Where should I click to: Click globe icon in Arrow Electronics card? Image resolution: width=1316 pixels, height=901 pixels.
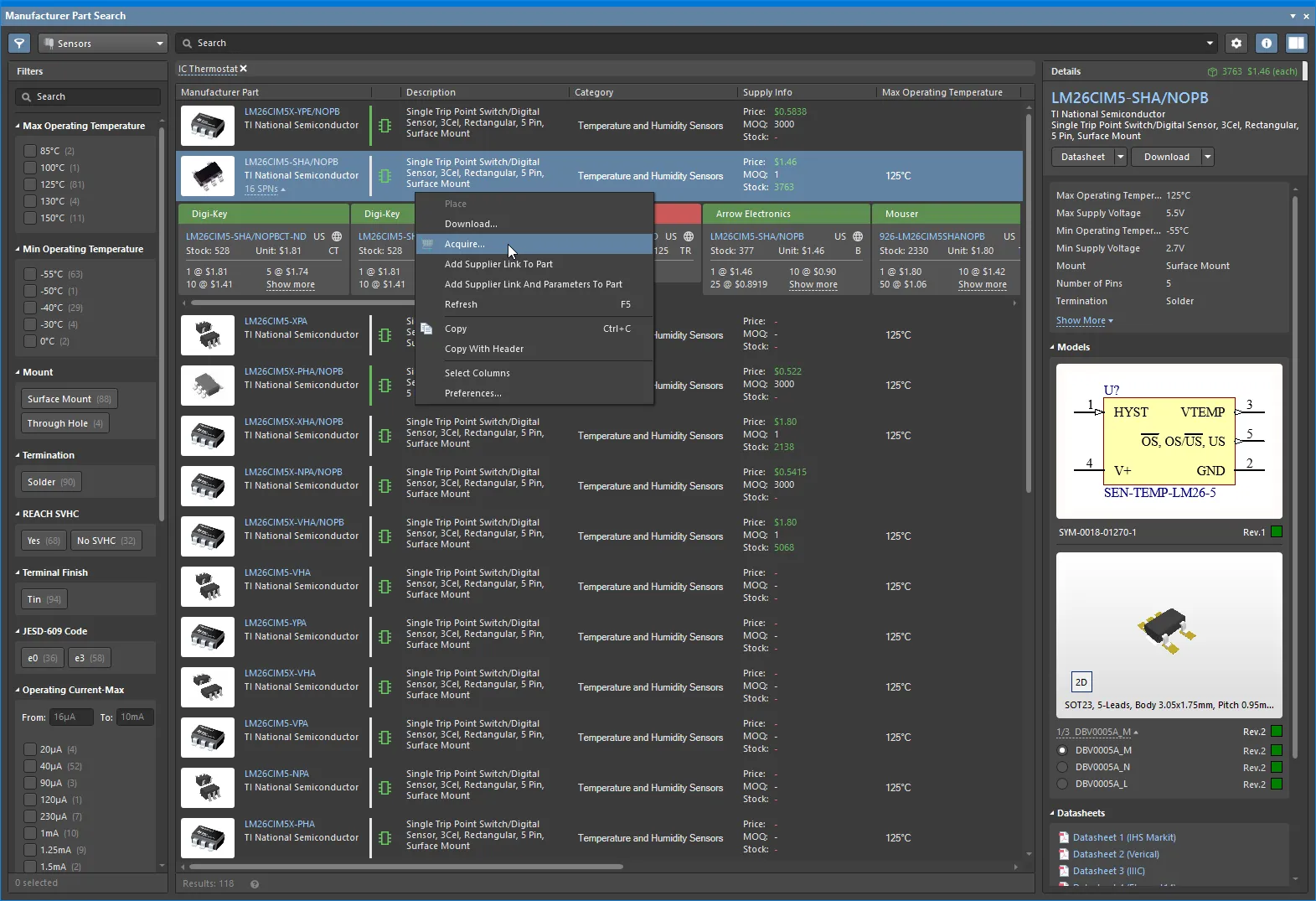coord(858,236)
